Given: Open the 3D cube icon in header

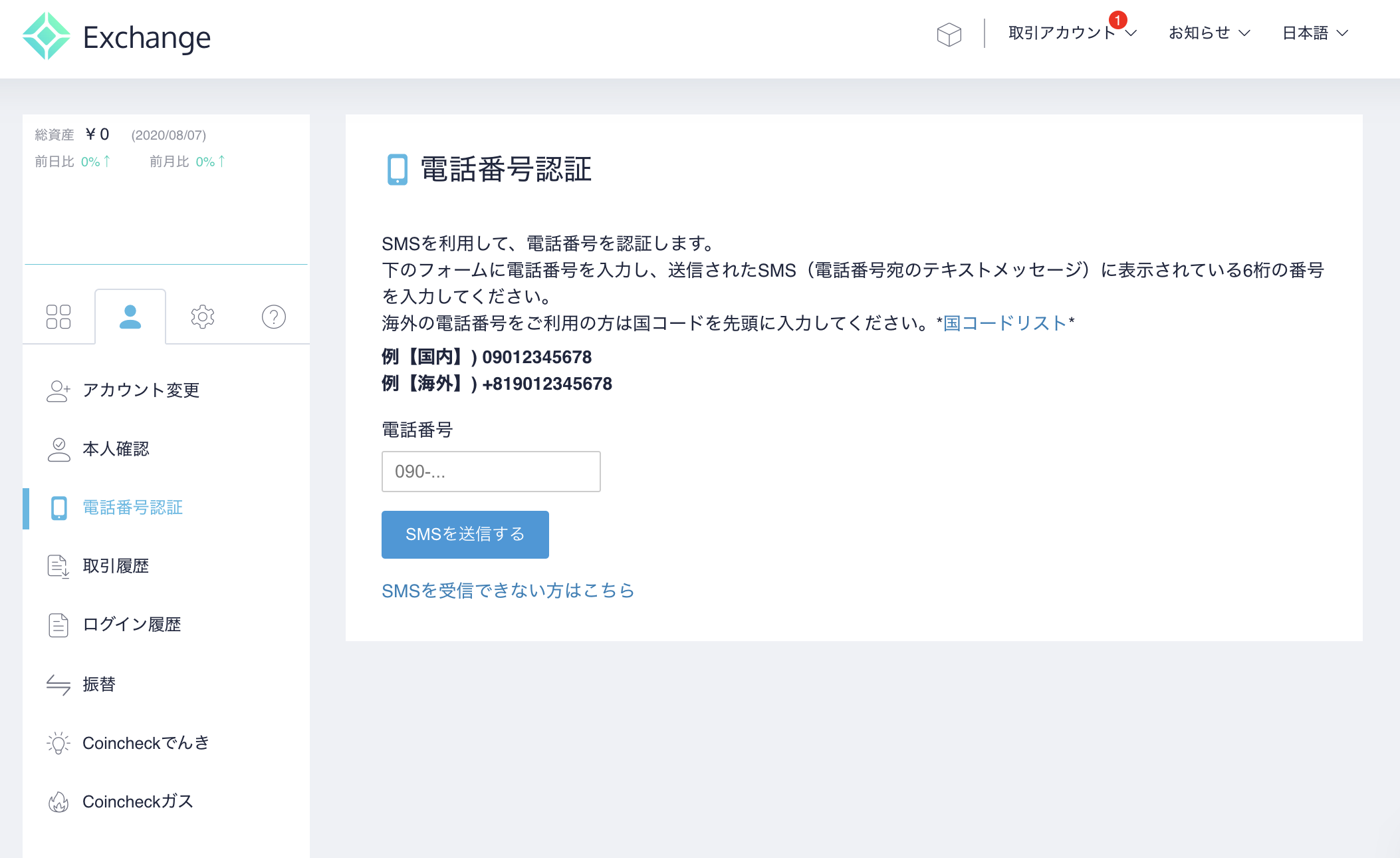Looking at the screenshot, I should coord(949,34).
